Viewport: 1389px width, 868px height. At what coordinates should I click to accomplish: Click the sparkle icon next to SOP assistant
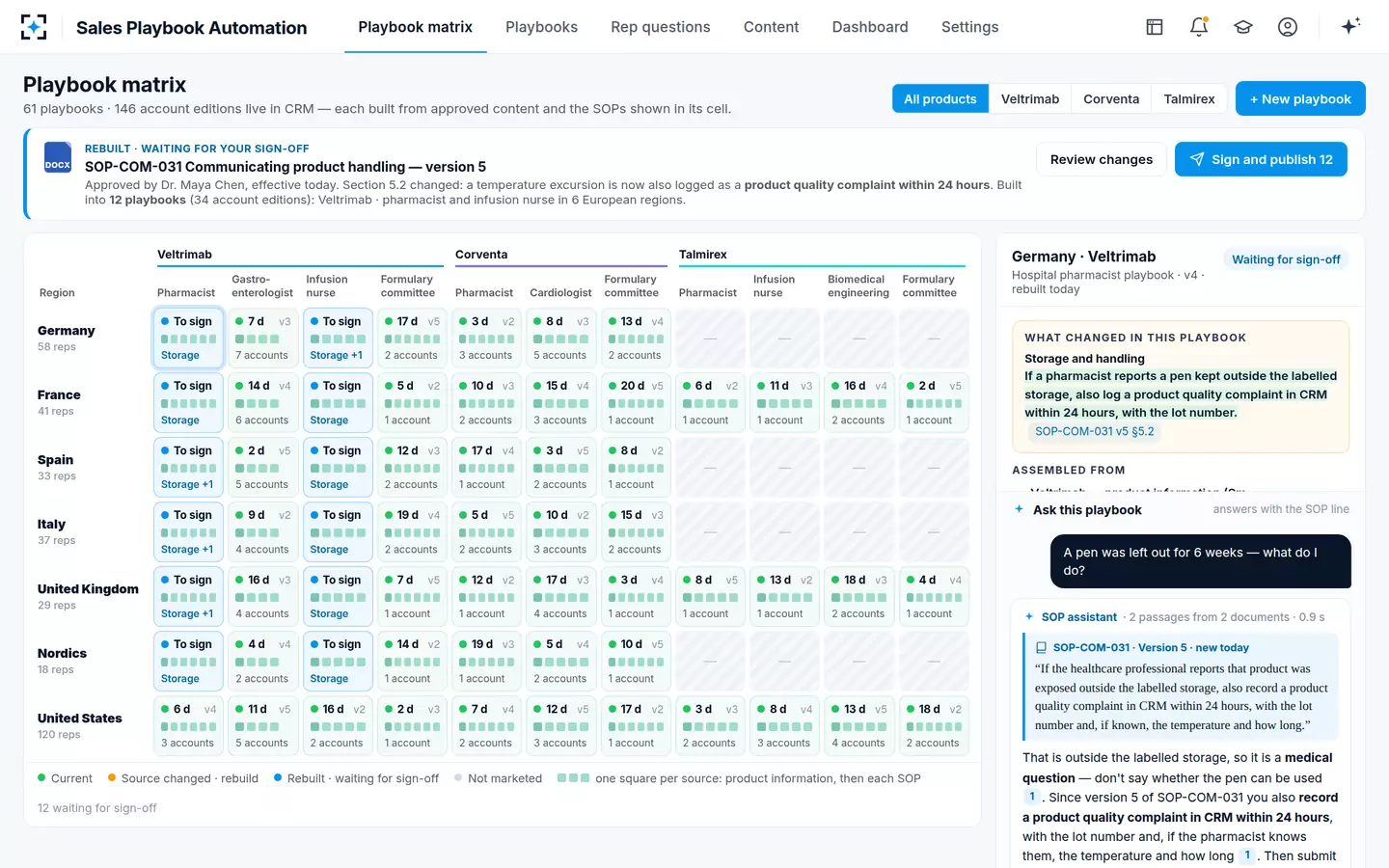1030,617
